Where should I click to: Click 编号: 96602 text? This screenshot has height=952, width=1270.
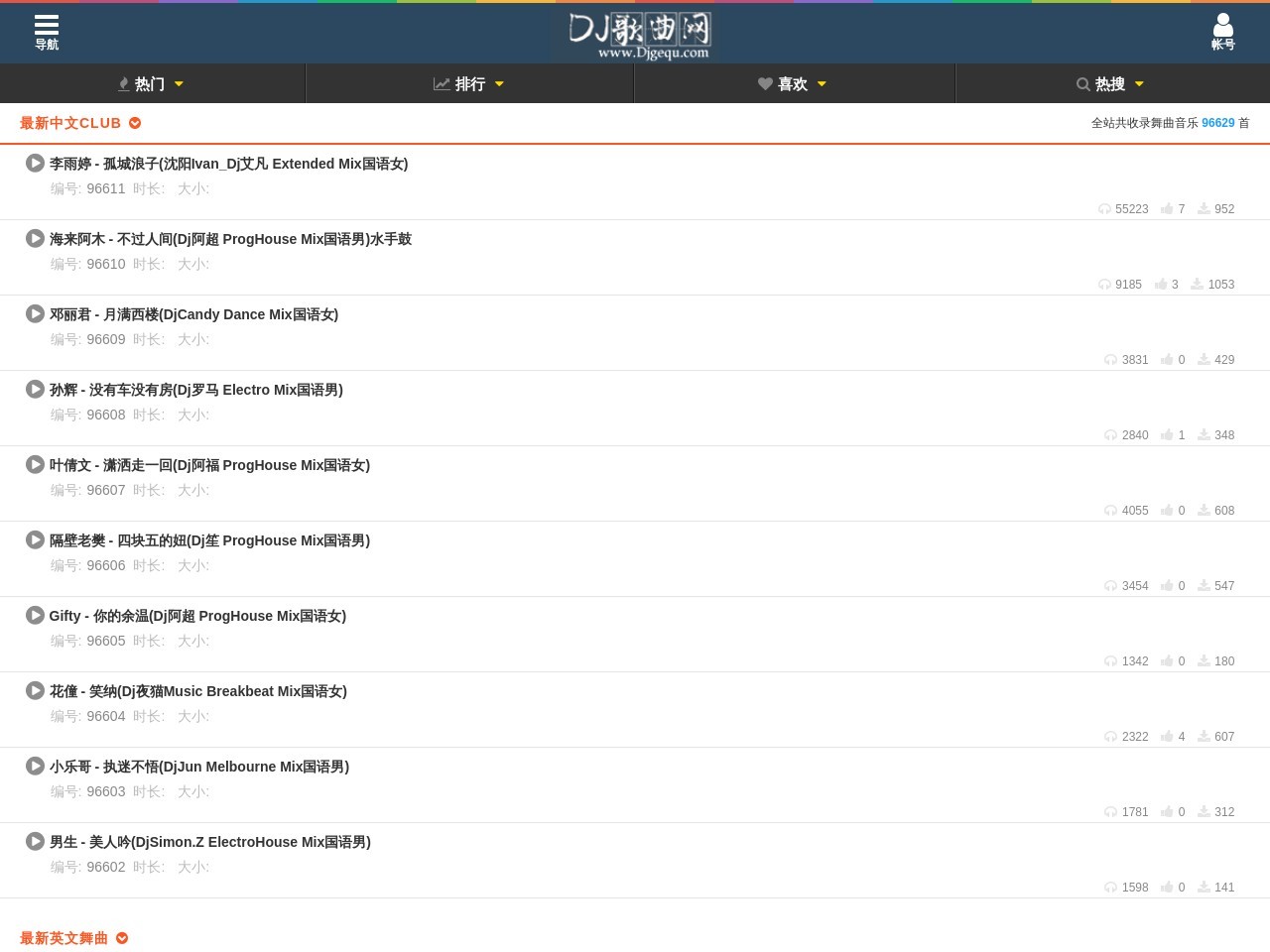(x=88, y=867)
